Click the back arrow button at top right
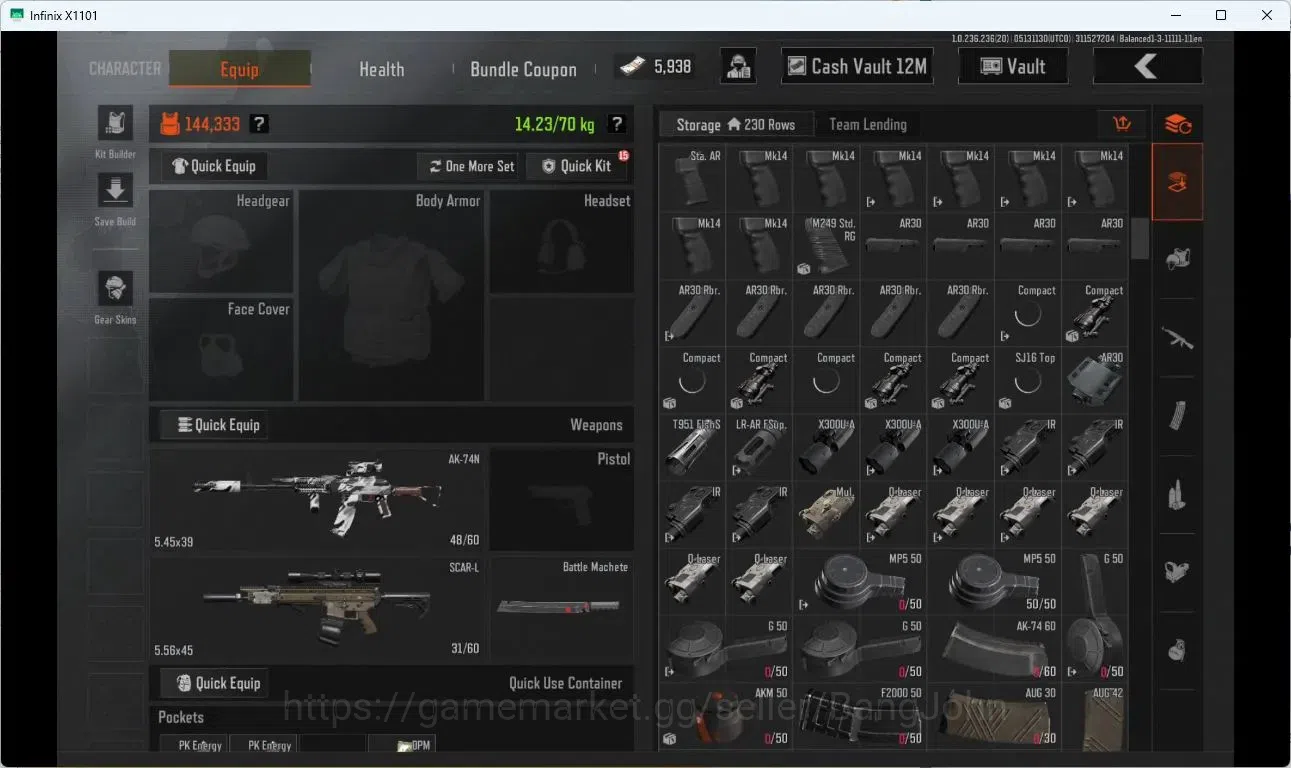The image size is (1291, 768). point(1147,67)
